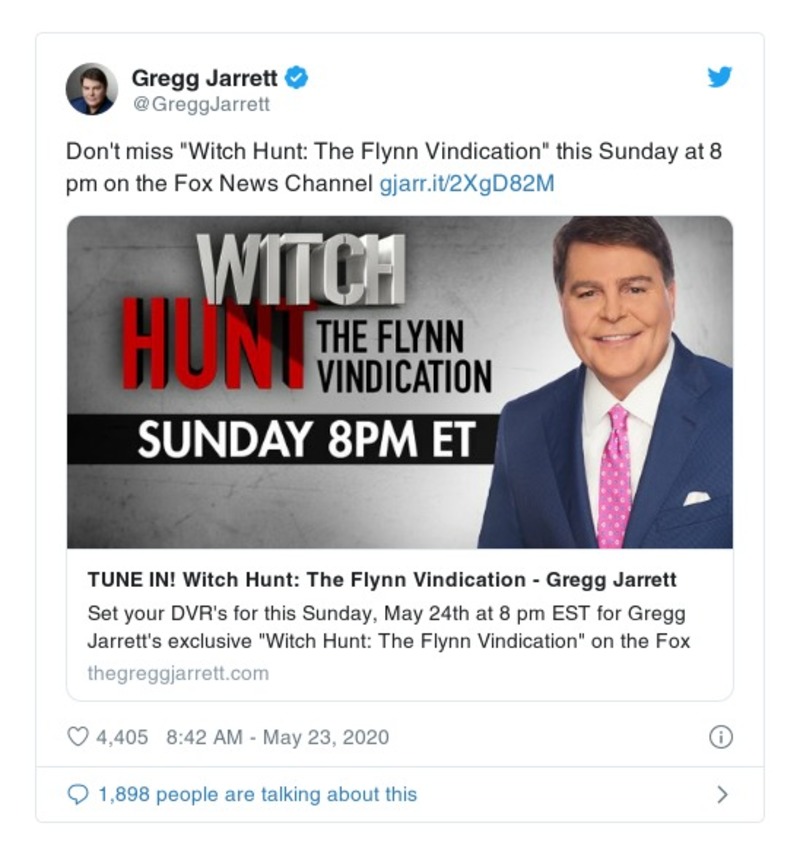The width and height of the screenshot is (800, 858).
Task: Click the Twitter bird logo icon
Action: click(x=719, y=77)
